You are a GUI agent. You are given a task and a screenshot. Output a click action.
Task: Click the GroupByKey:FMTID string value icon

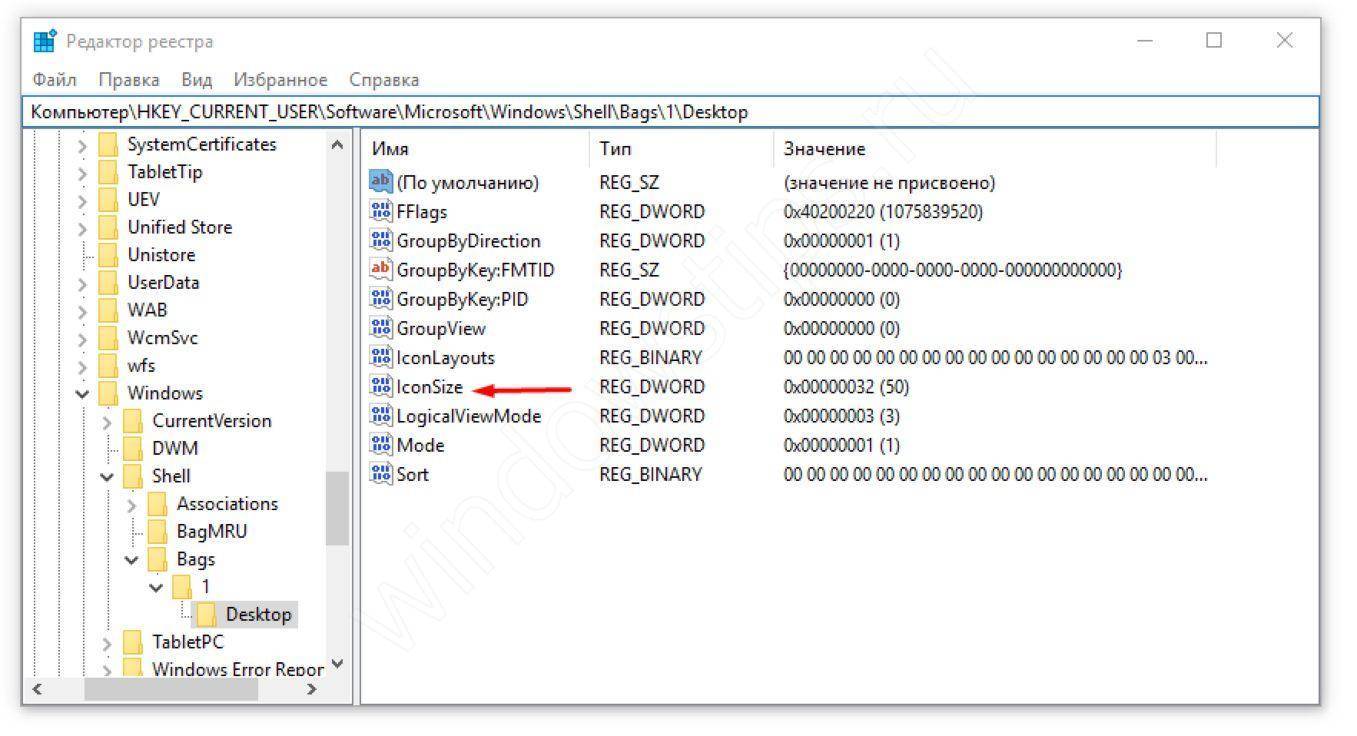(x=381, y=270)
